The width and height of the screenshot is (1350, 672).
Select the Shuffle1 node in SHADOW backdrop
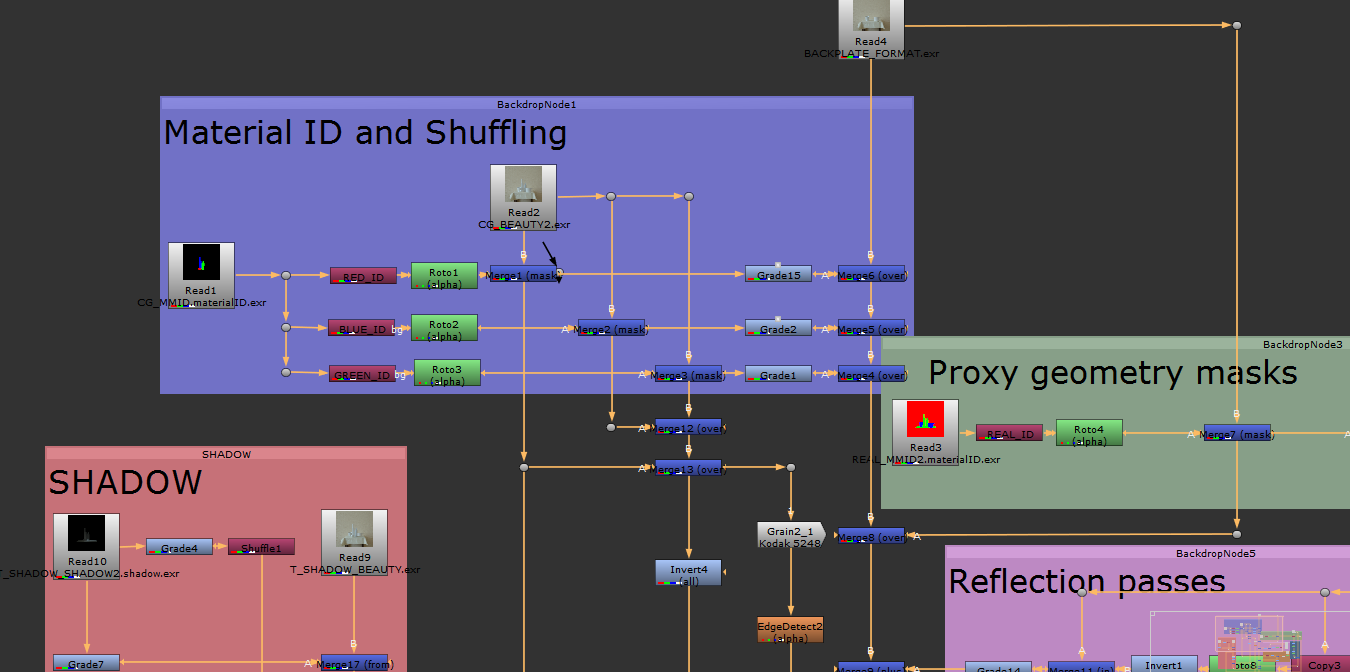click(x=261, y=547)
